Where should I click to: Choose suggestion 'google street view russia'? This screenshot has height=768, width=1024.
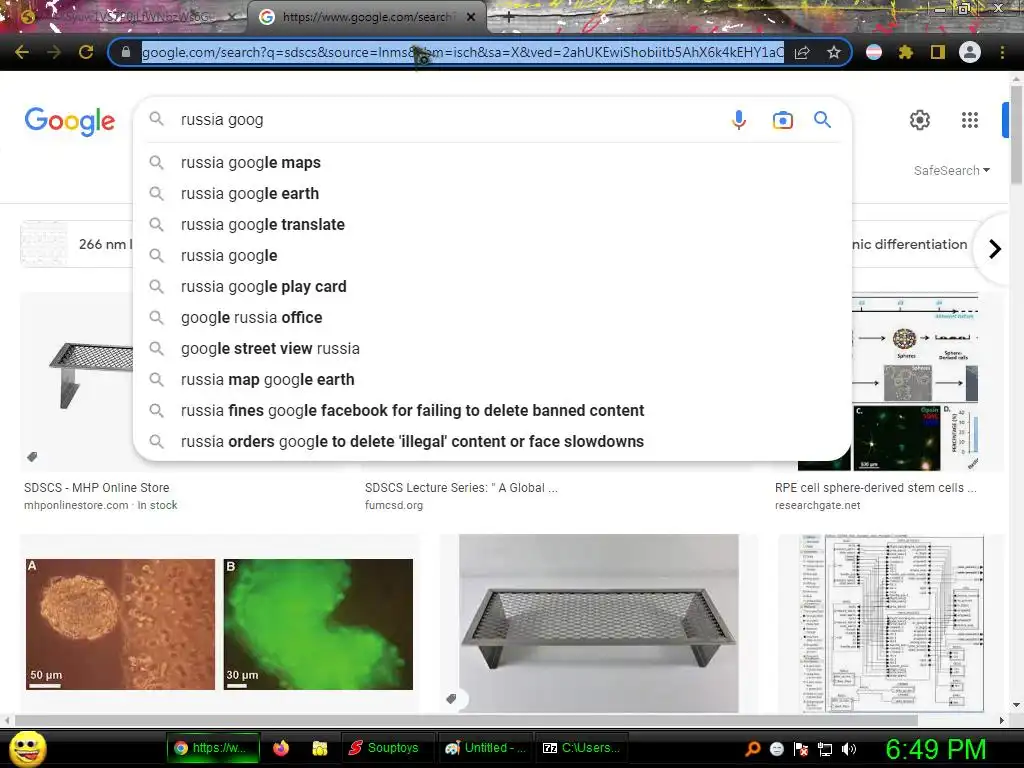coord(492,349)
